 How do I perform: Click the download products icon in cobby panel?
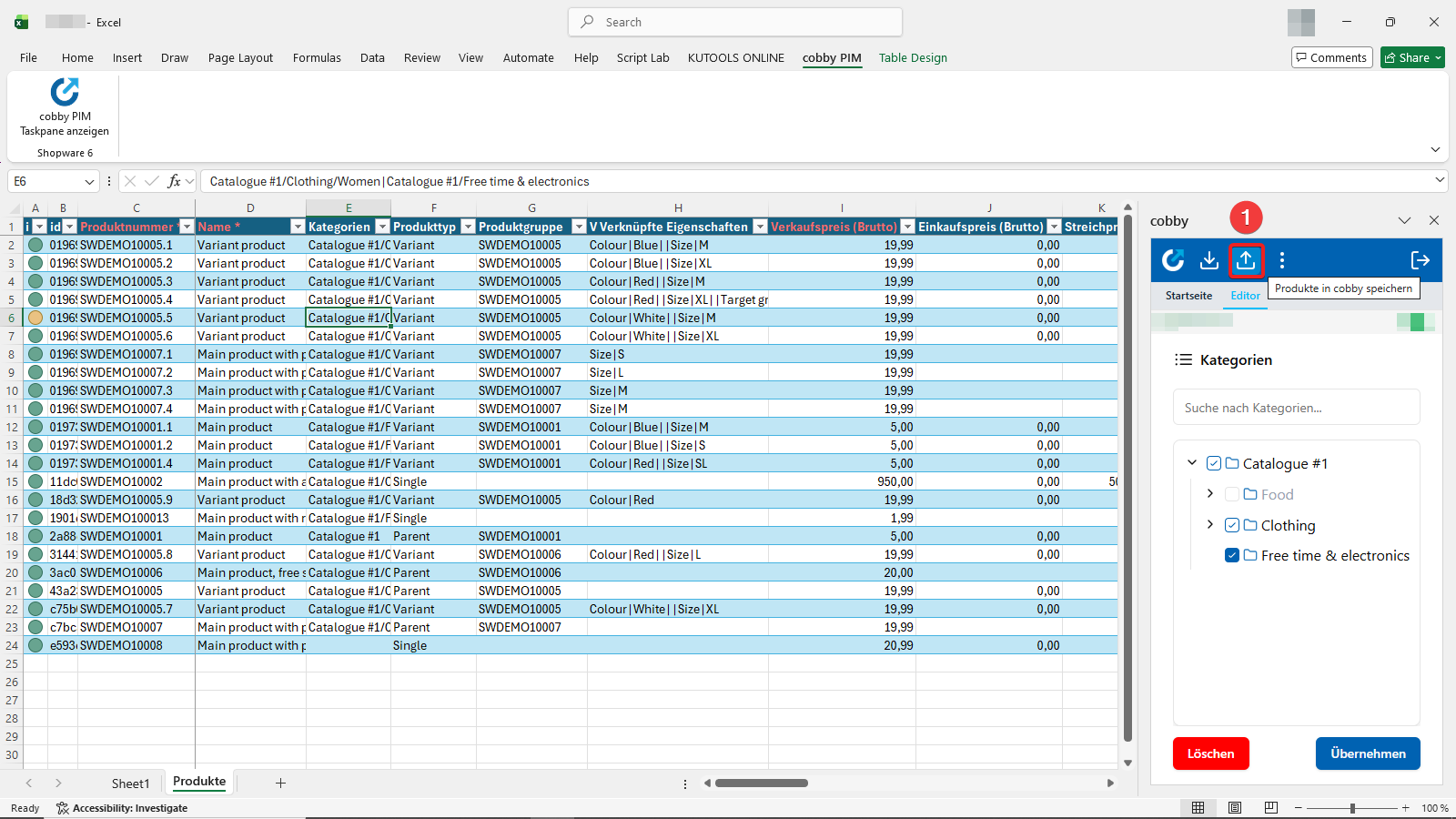1209,261
